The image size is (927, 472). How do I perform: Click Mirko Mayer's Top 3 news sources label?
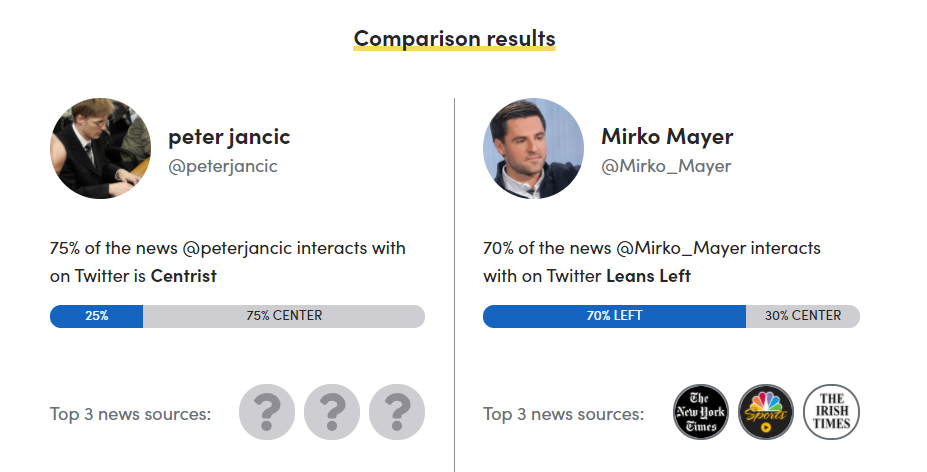(563, 413)
